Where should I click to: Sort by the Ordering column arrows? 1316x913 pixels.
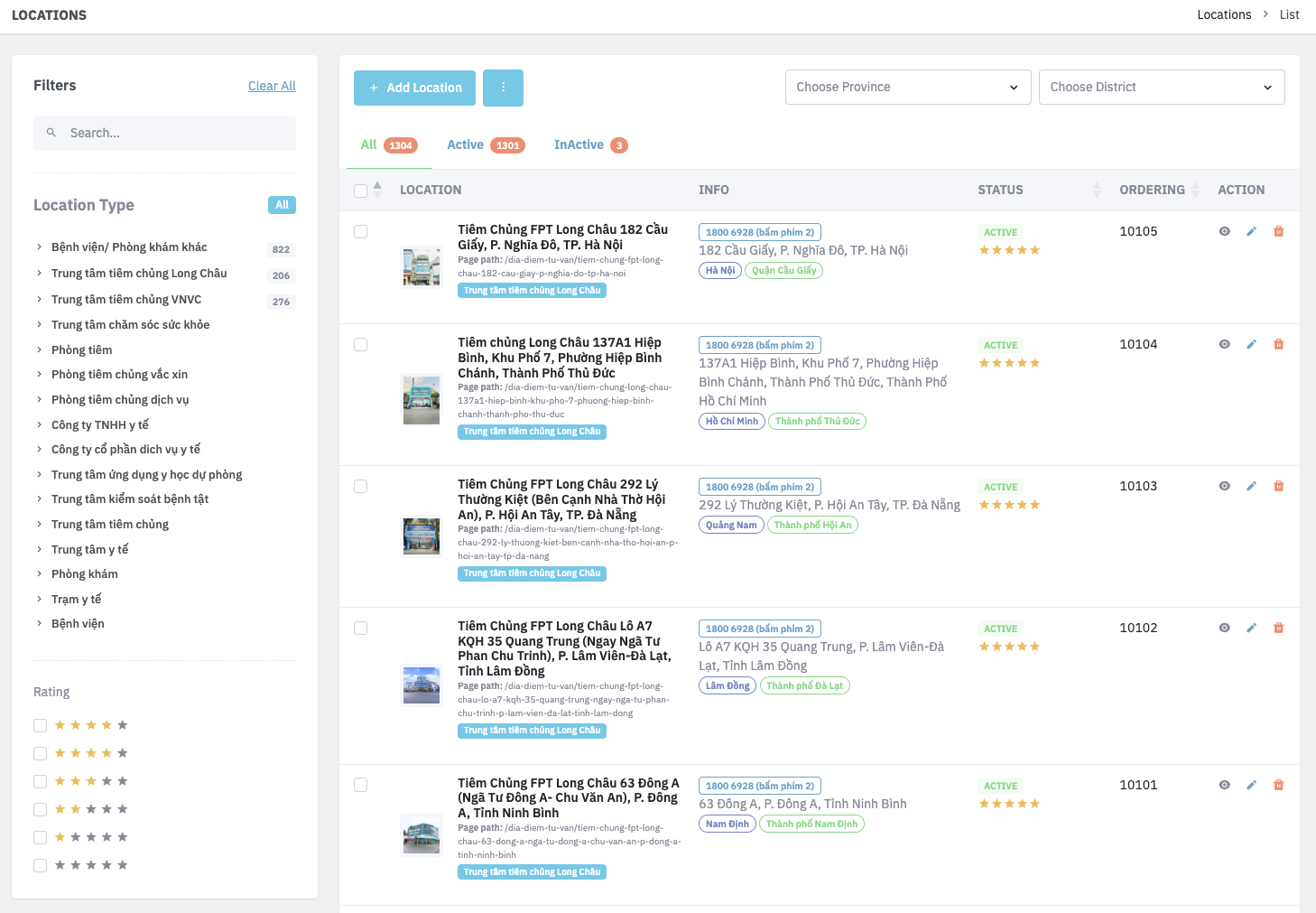[1197, 190]
